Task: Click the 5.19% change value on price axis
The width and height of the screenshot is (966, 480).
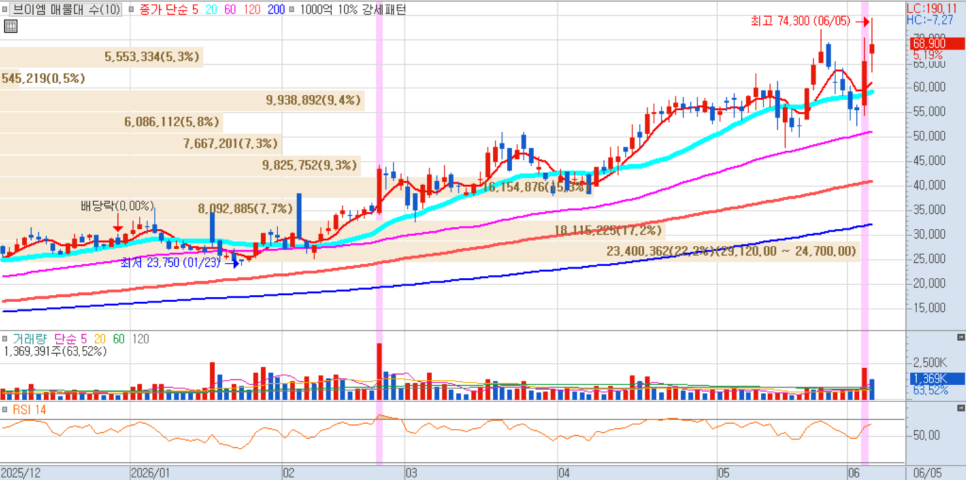Action: coord(930,55)
